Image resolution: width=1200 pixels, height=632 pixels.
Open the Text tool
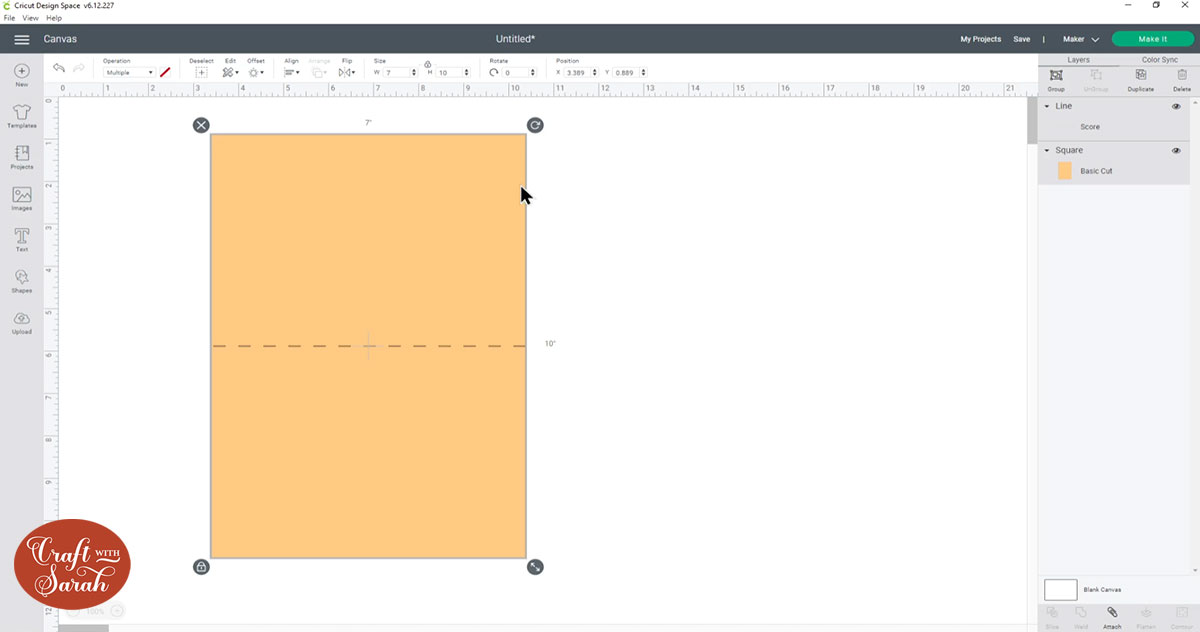pyautogui.click(x=20, y=238)
